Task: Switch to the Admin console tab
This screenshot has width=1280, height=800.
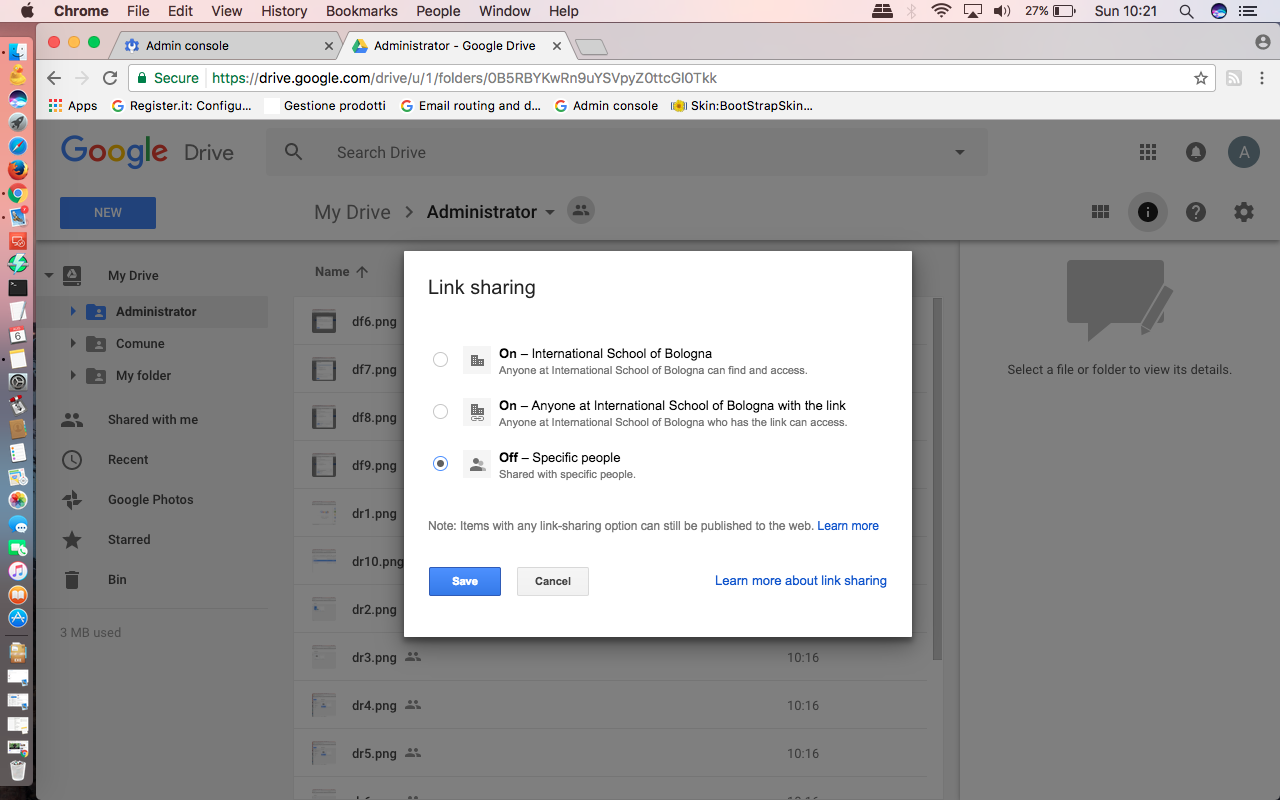Action: click(x=228, y=46)
